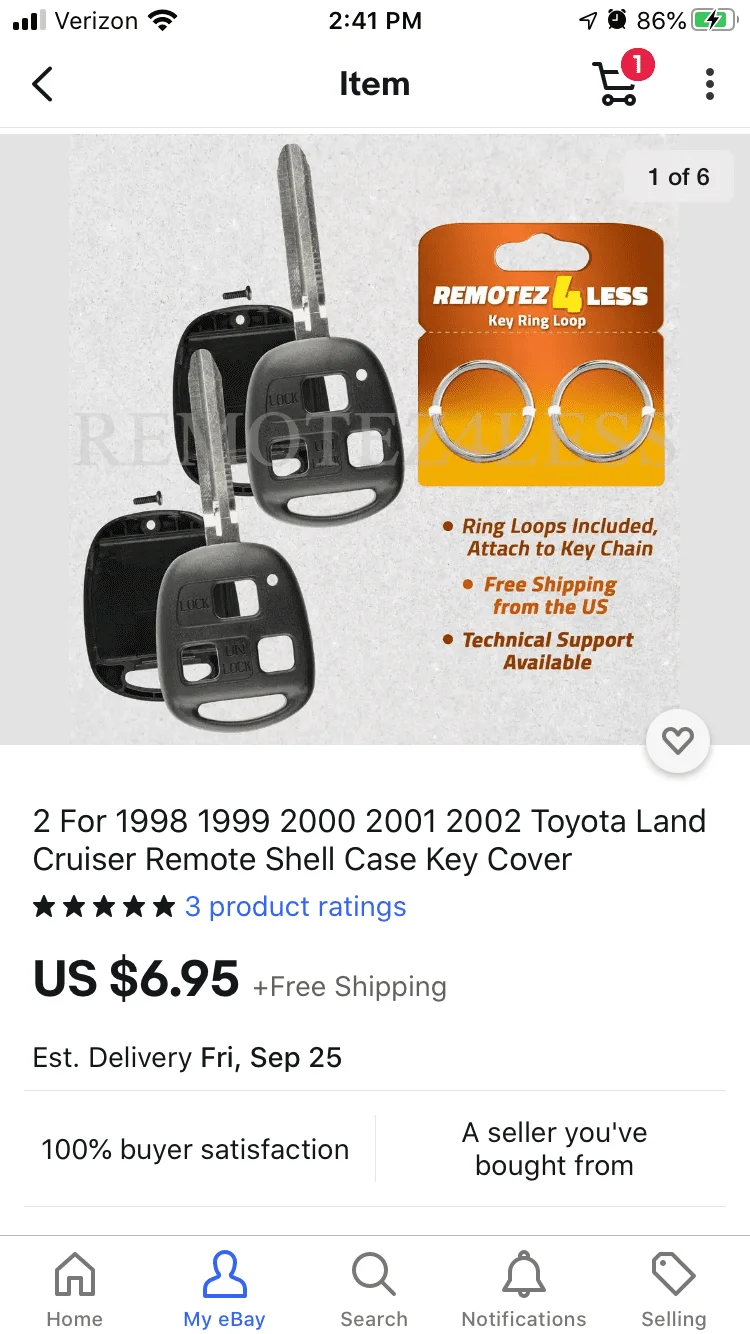Tap the five-star rating row
This screenshot has width=750, height=1334.
[104, 907]
